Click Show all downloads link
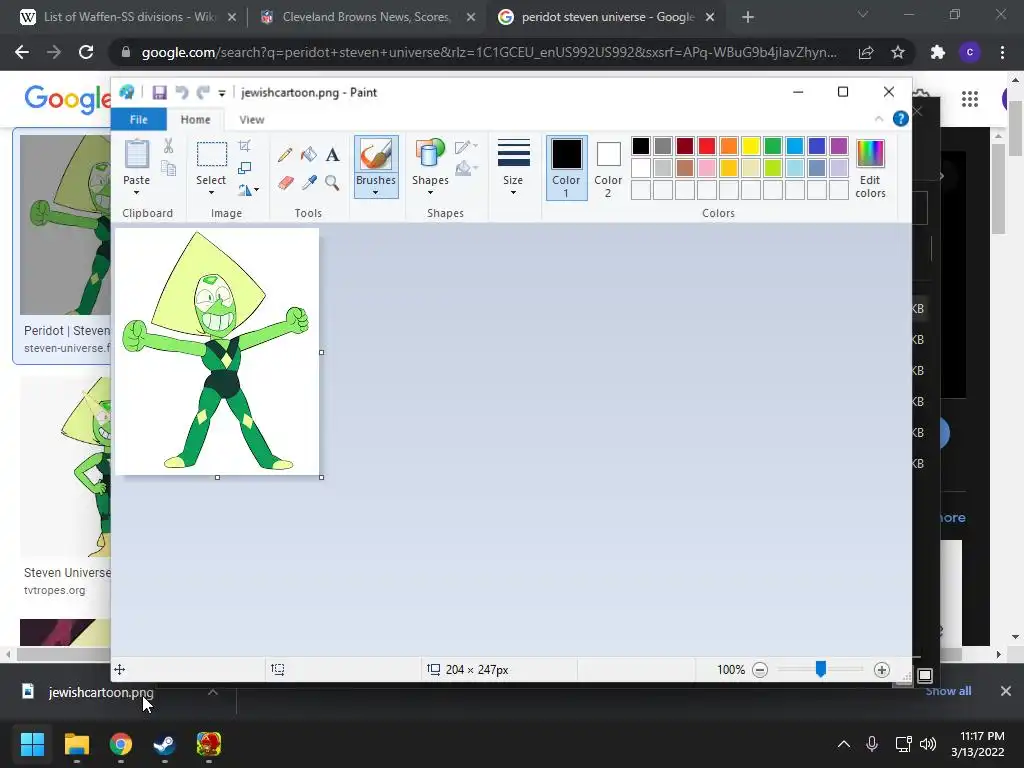The image size is (1024, 768). coord(948,691)
